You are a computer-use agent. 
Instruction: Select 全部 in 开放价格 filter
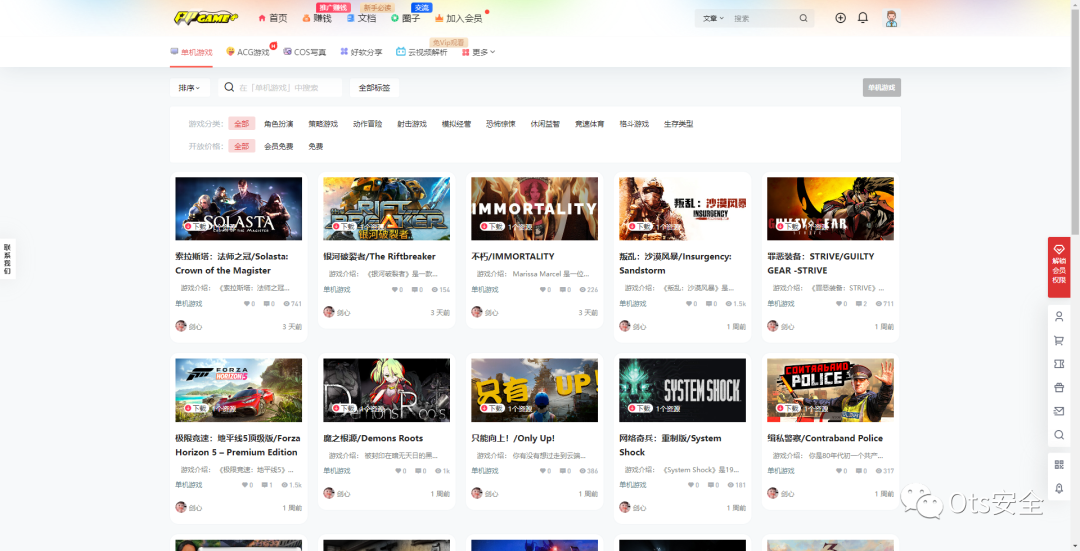tap(242, 146)
